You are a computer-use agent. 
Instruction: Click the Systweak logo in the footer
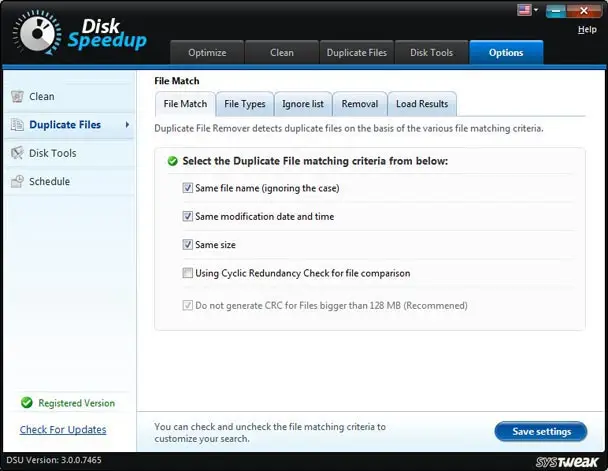point(567,462)
